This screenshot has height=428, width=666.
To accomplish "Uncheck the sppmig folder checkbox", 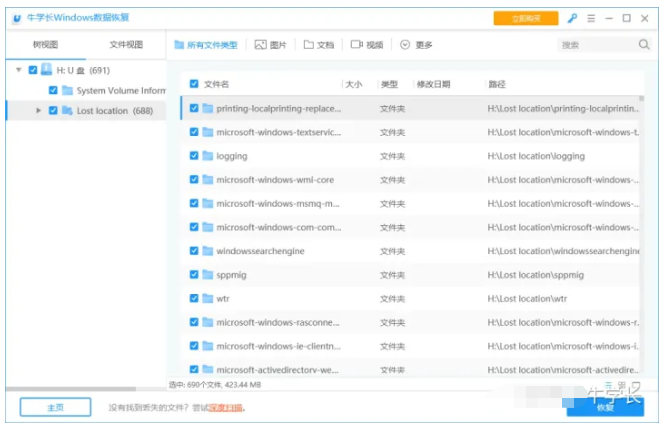I will (194, 274).
